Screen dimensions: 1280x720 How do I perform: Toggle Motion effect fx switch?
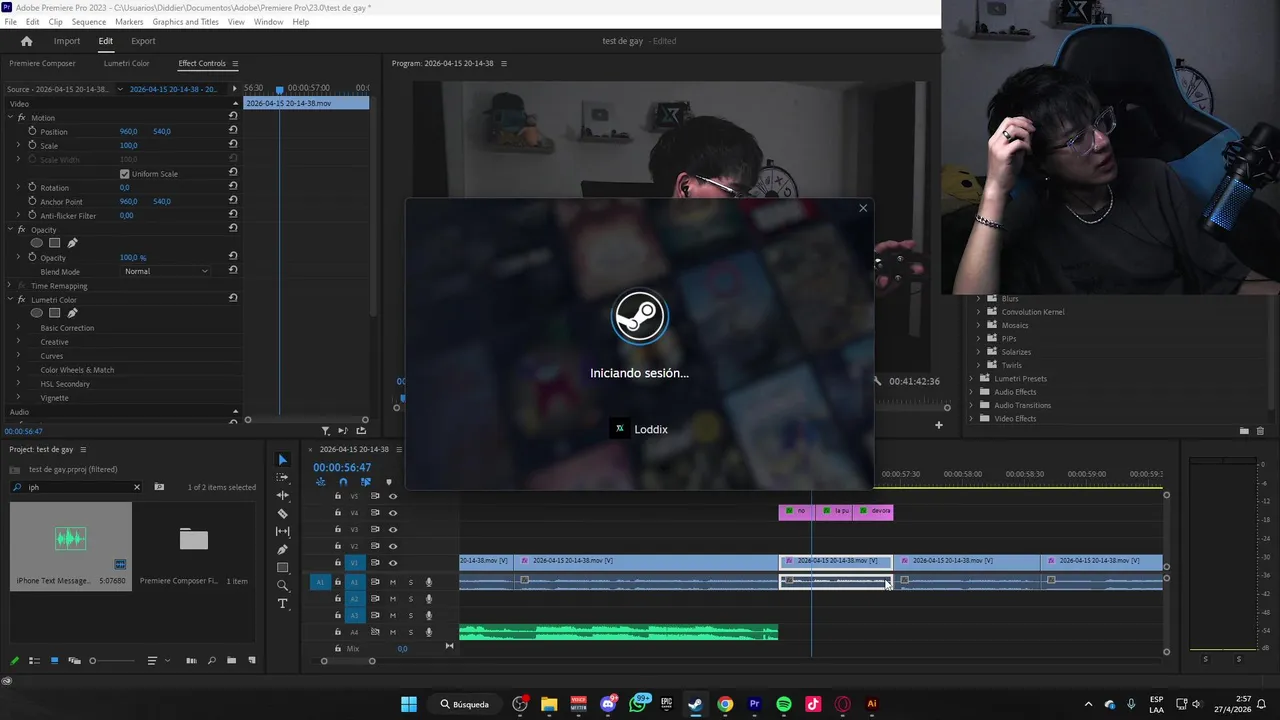[x=22, y=117]
